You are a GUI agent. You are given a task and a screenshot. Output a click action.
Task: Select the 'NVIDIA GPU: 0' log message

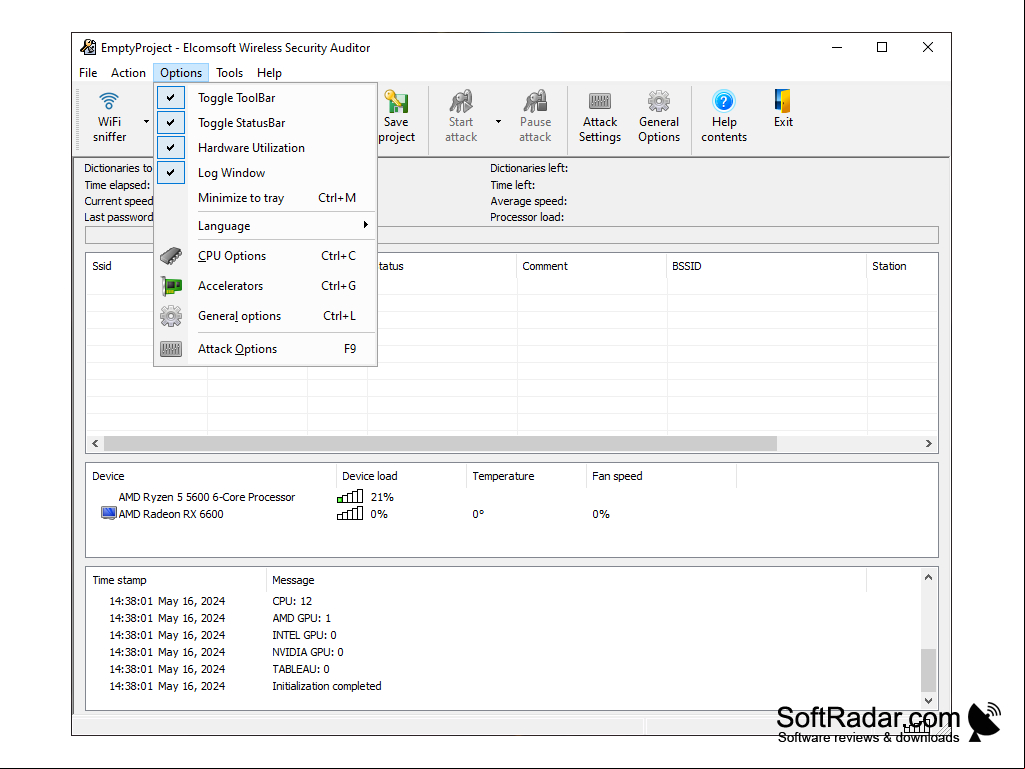[x=307, y=652]
